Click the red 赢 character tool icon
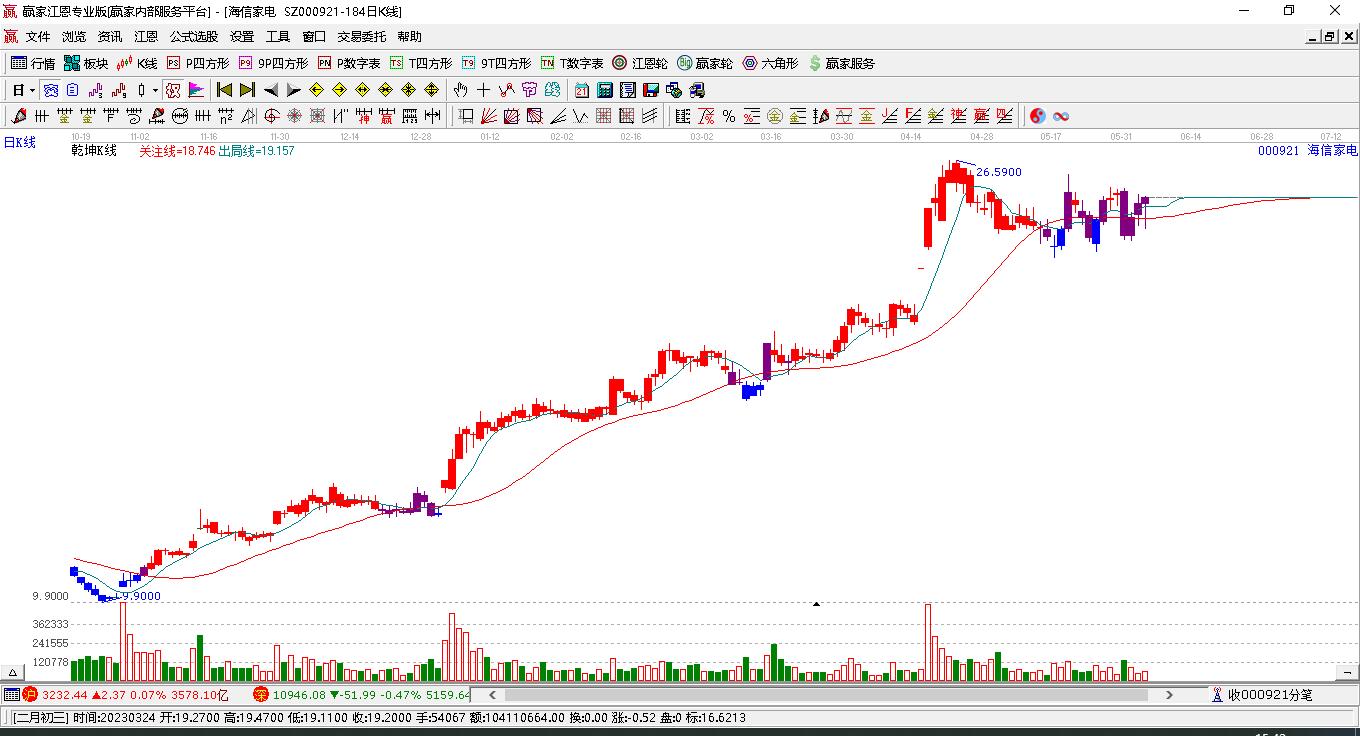The width and height of the screenshot is (1360, 736). (x=387, y=116)
